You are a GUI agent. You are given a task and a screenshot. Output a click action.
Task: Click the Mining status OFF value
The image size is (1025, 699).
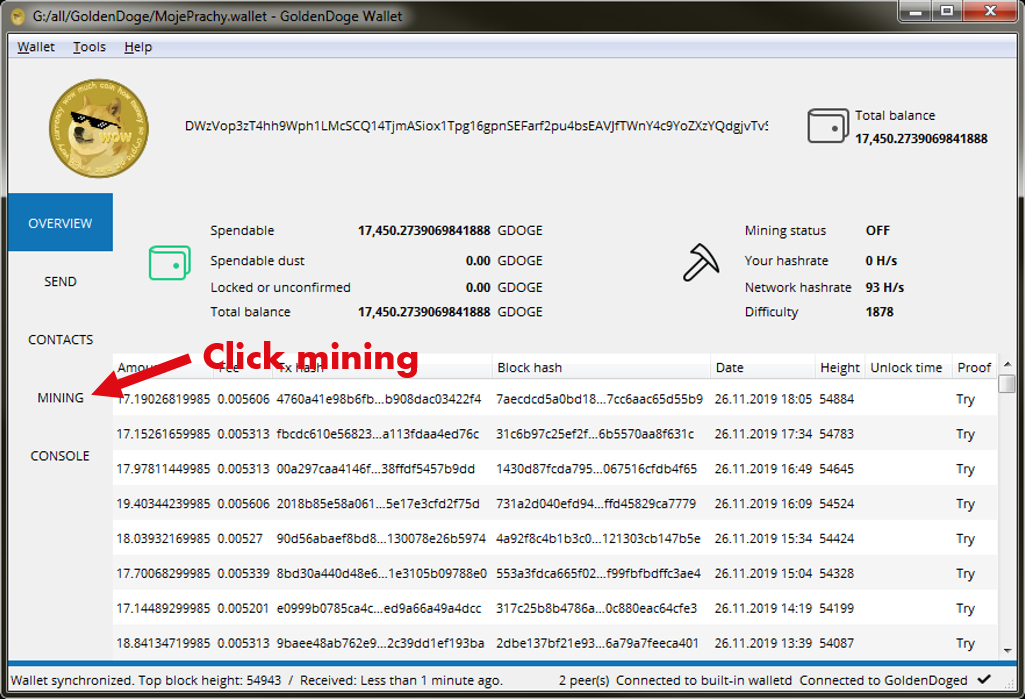tap(877, 230)
